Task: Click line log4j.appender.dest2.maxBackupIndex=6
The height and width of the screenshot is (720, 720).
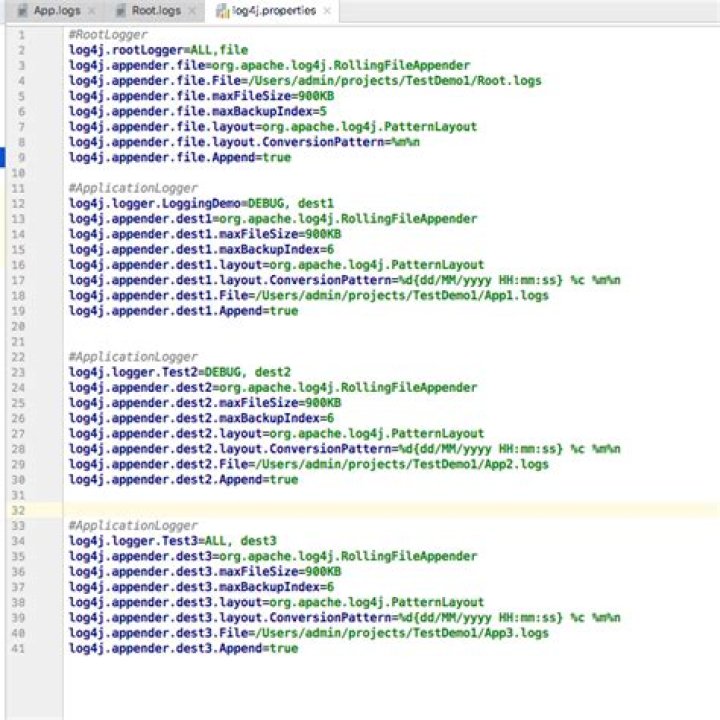Action: (201, 418)
